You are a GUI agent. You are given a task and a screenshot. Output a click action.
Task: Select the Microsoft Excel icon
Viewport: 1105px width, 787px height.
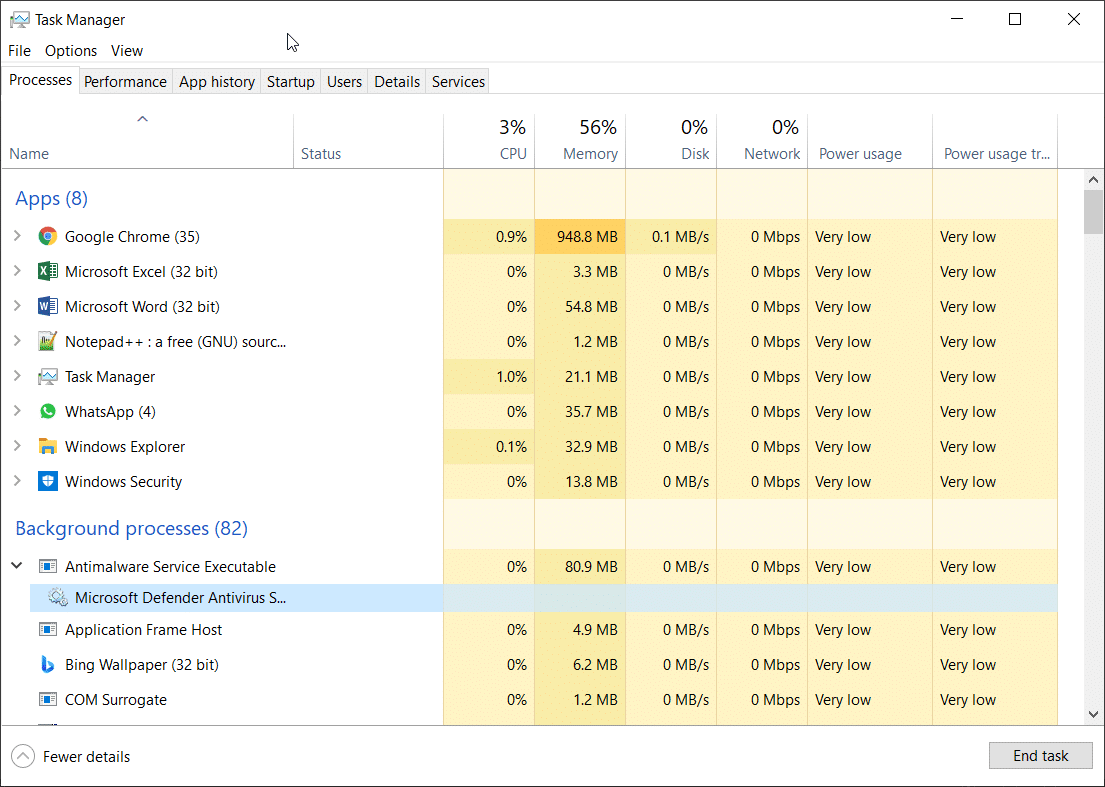[48, 271]
